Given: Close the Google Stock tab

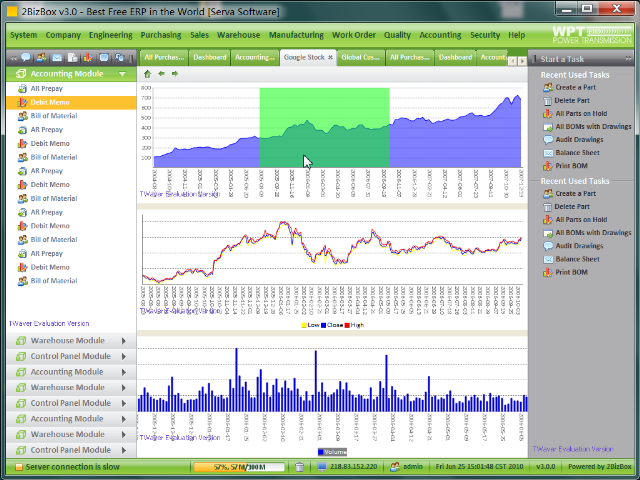Looking at the screenshot, I should pyautogui.click(x=330, y=58).
